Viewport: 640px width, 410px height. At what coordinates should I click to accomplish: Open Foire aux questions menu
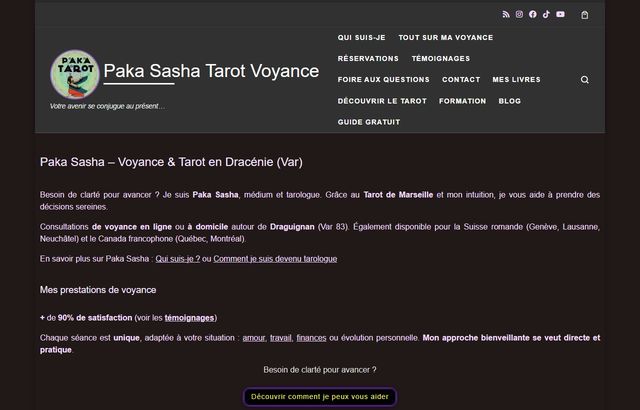pyautogui.click(x=383, y=80)
